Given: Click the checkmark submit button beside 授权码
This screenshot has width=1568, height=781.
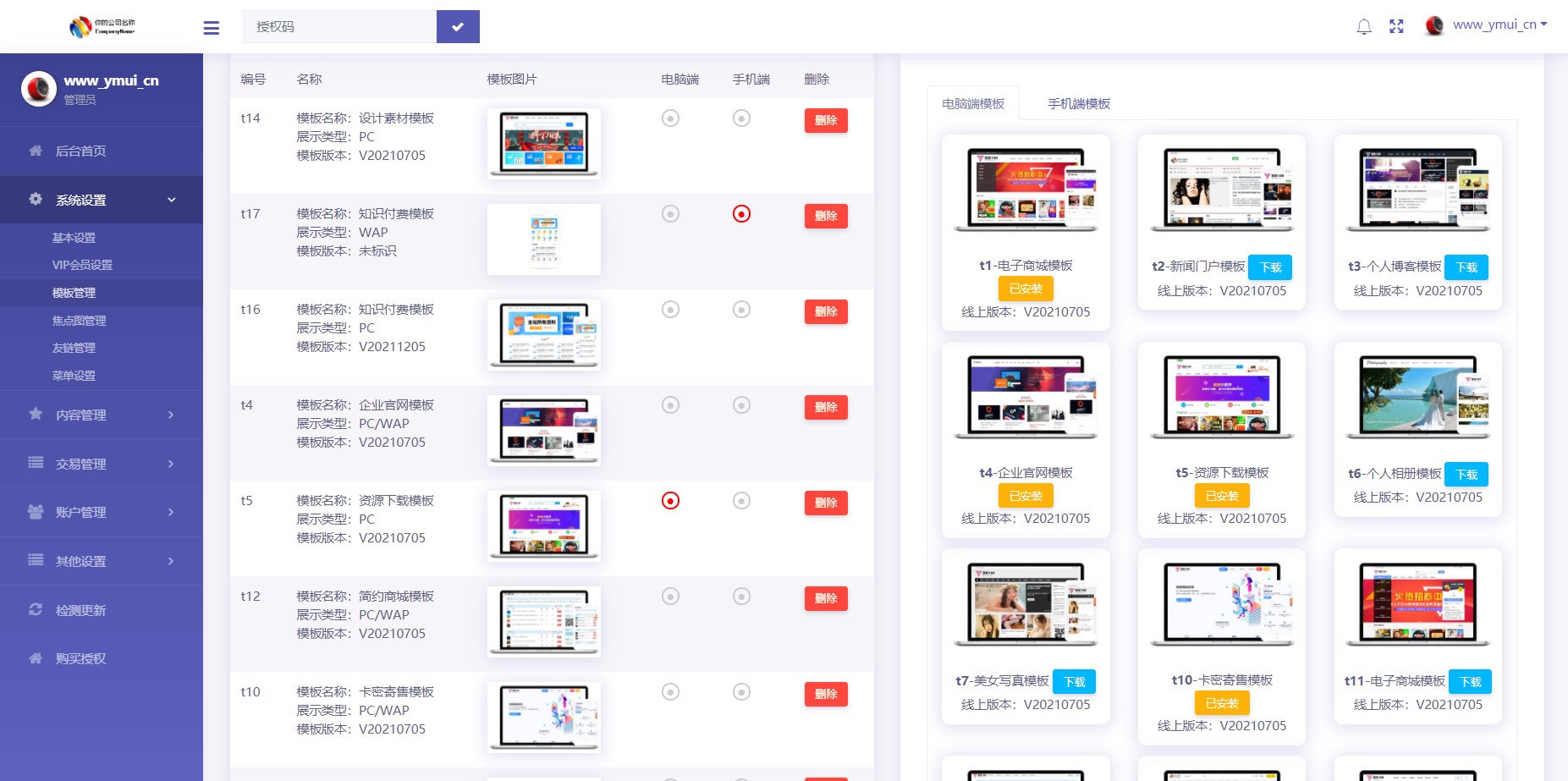Looking at the screenshot, I should click(x=458, y=27).
